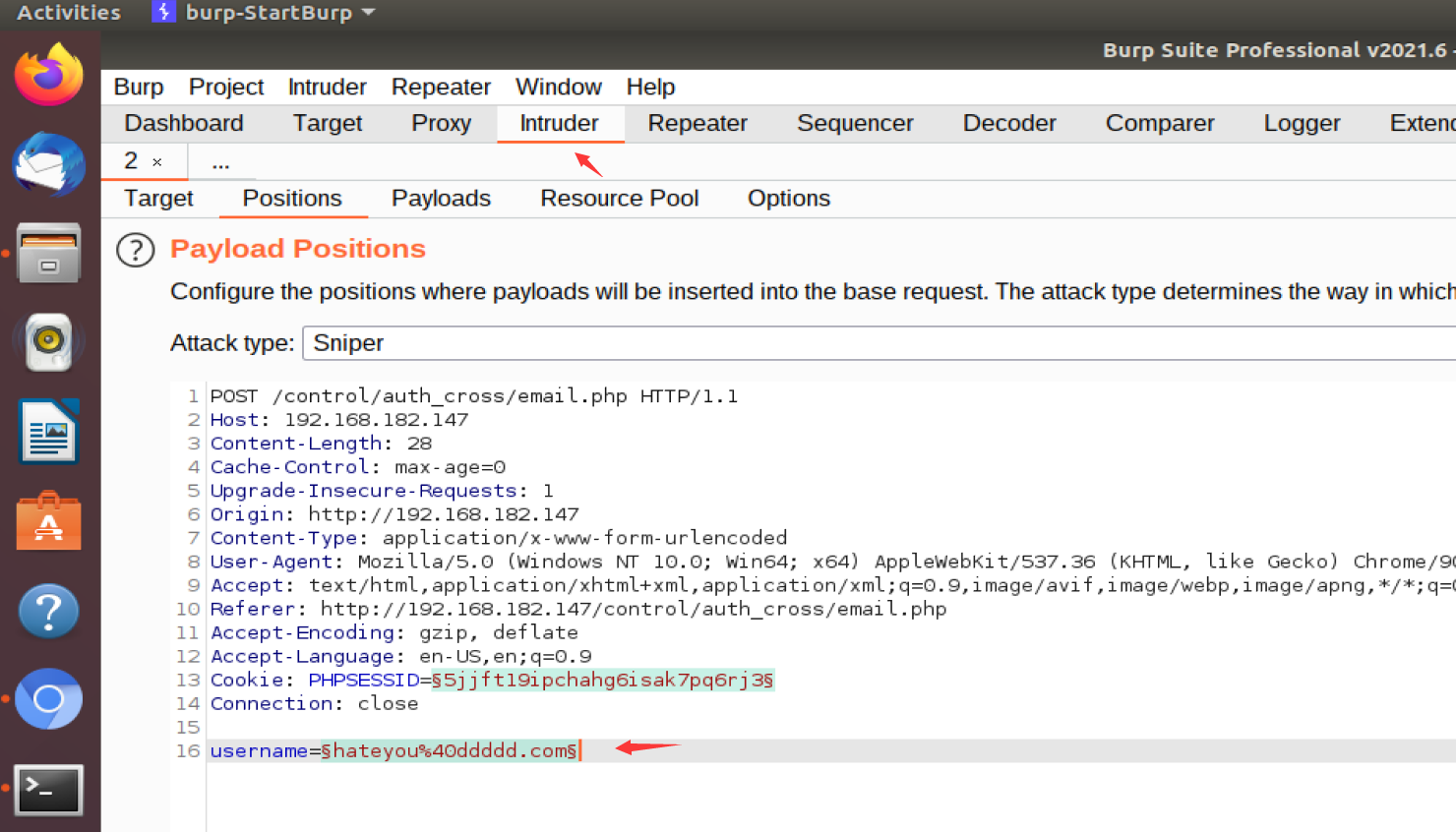Switch to the Target main tab
This screenshot has height=832, width=1456.
click(x=328, y=123)
